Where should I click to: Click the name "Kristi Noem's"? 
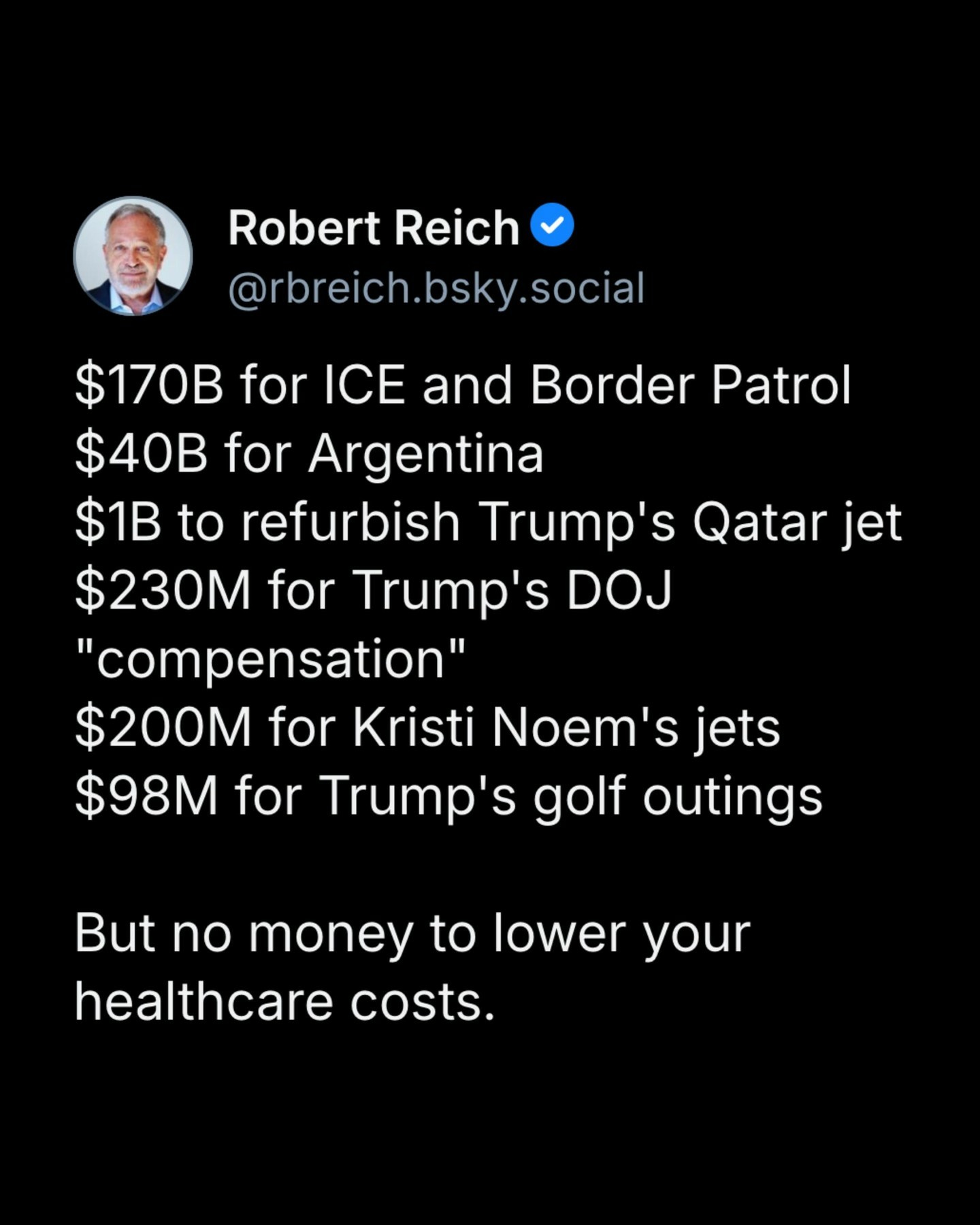pos(515,728)
